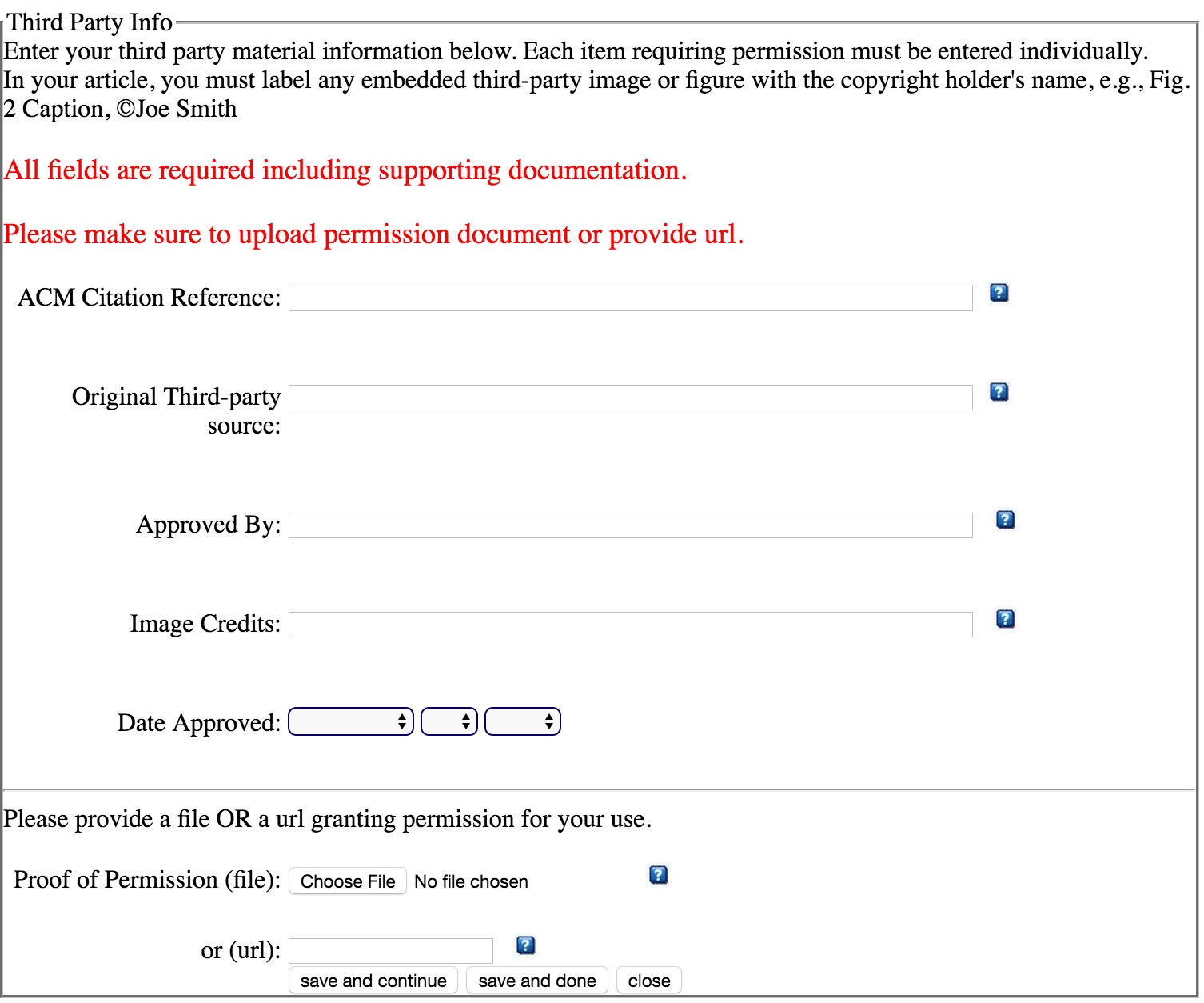This screenshot has height=1003, width=1204.
Task: Click the save and continue button
Action: pos(373,981)
